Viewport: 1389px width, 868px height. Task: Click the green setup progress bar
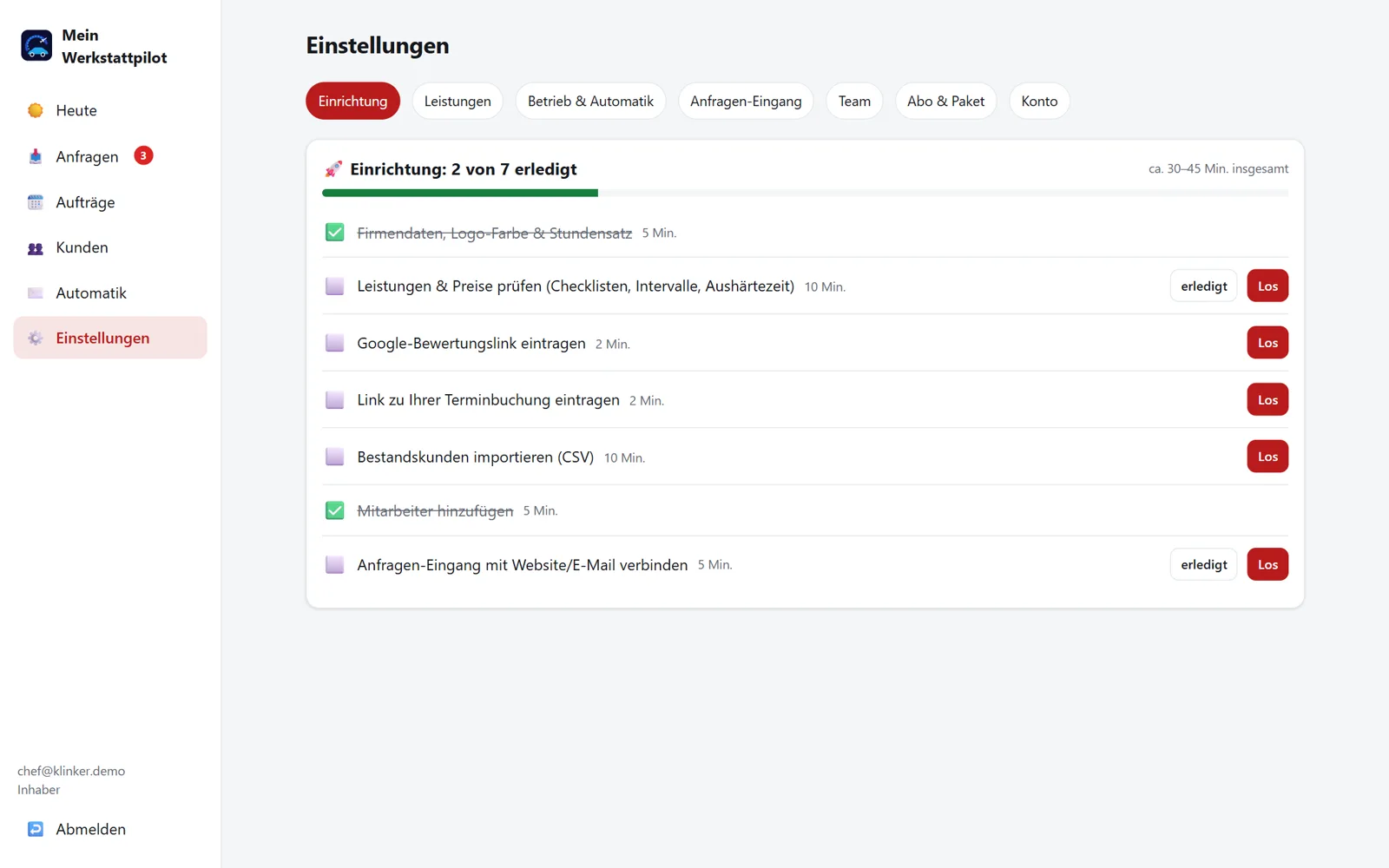(x=460, y=193)
